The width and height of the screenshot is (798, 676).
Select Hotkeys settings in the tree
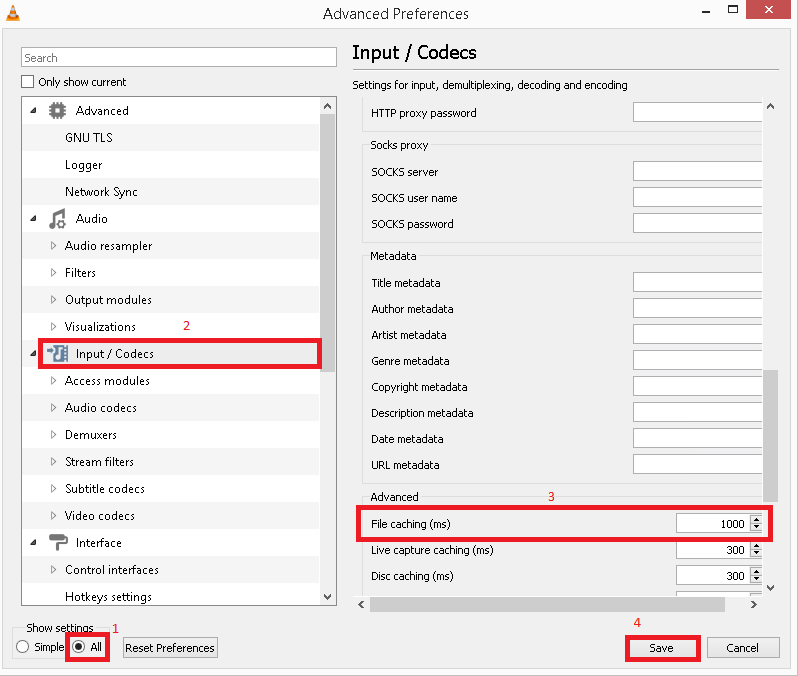tap(108, 597)
